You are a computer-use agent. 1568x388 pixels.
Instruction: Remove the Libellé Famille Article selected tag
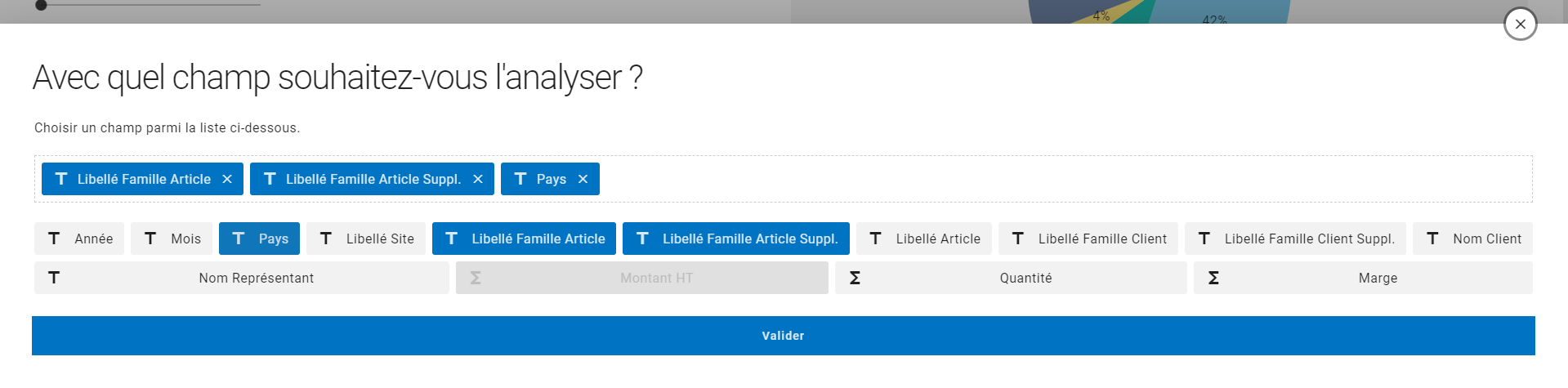point(227,180)
